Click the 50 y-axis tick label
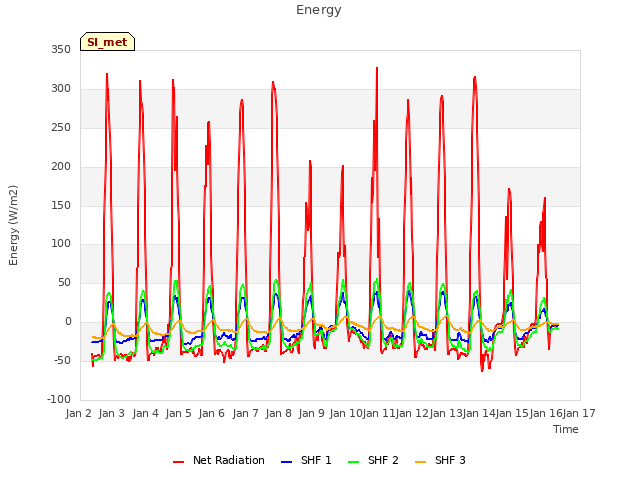 64,282
